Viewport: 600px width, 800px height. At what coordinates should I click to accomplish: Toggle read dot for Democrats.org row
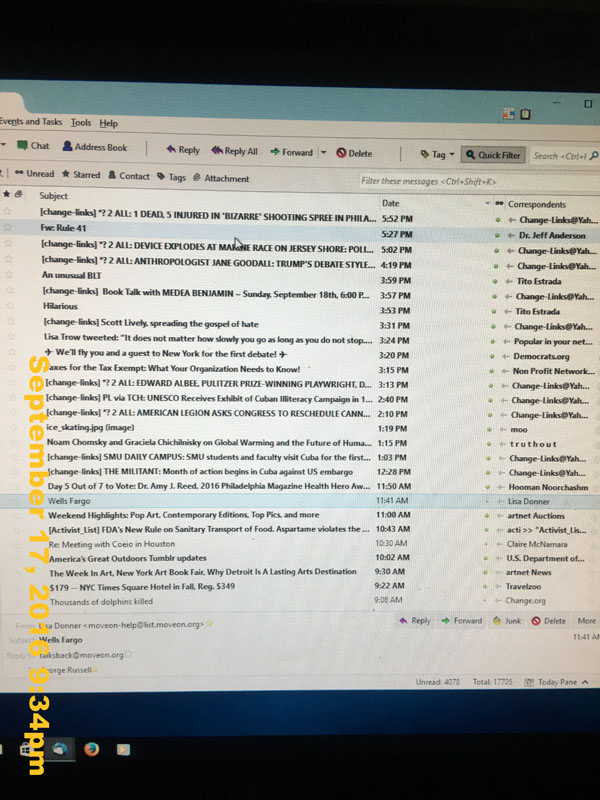pos(492,356)
